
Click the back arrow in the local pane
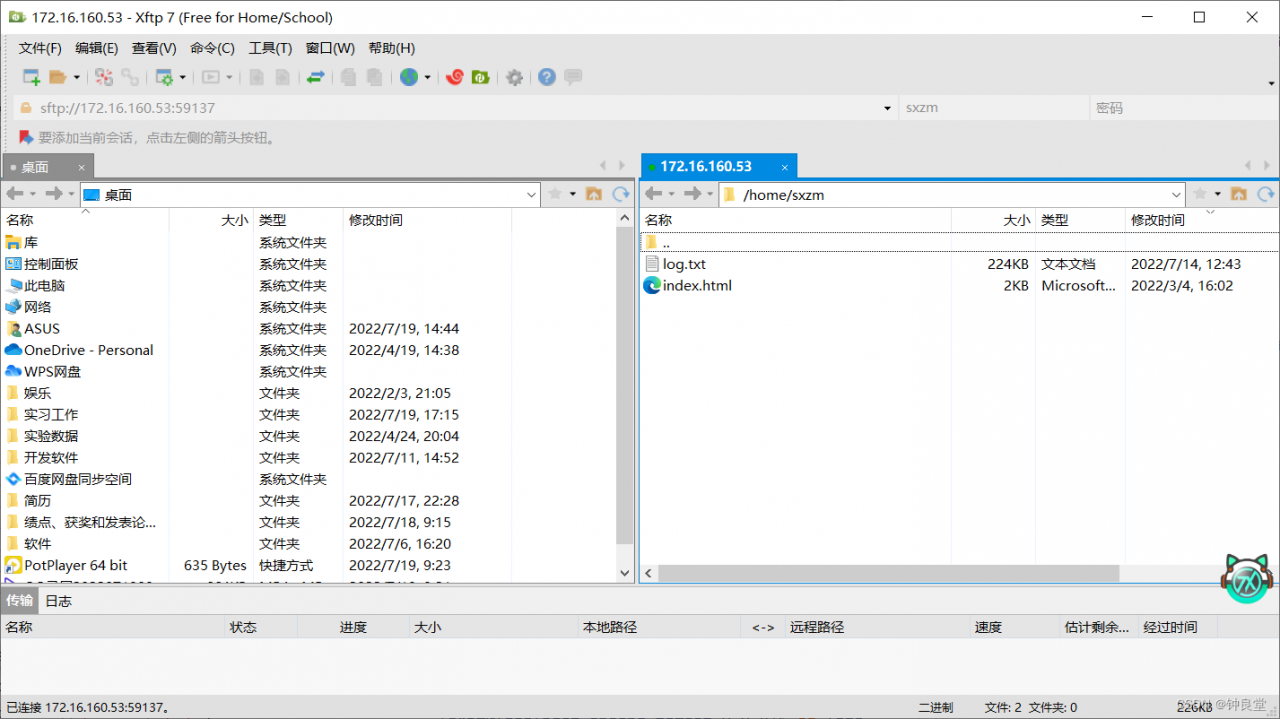15,194
